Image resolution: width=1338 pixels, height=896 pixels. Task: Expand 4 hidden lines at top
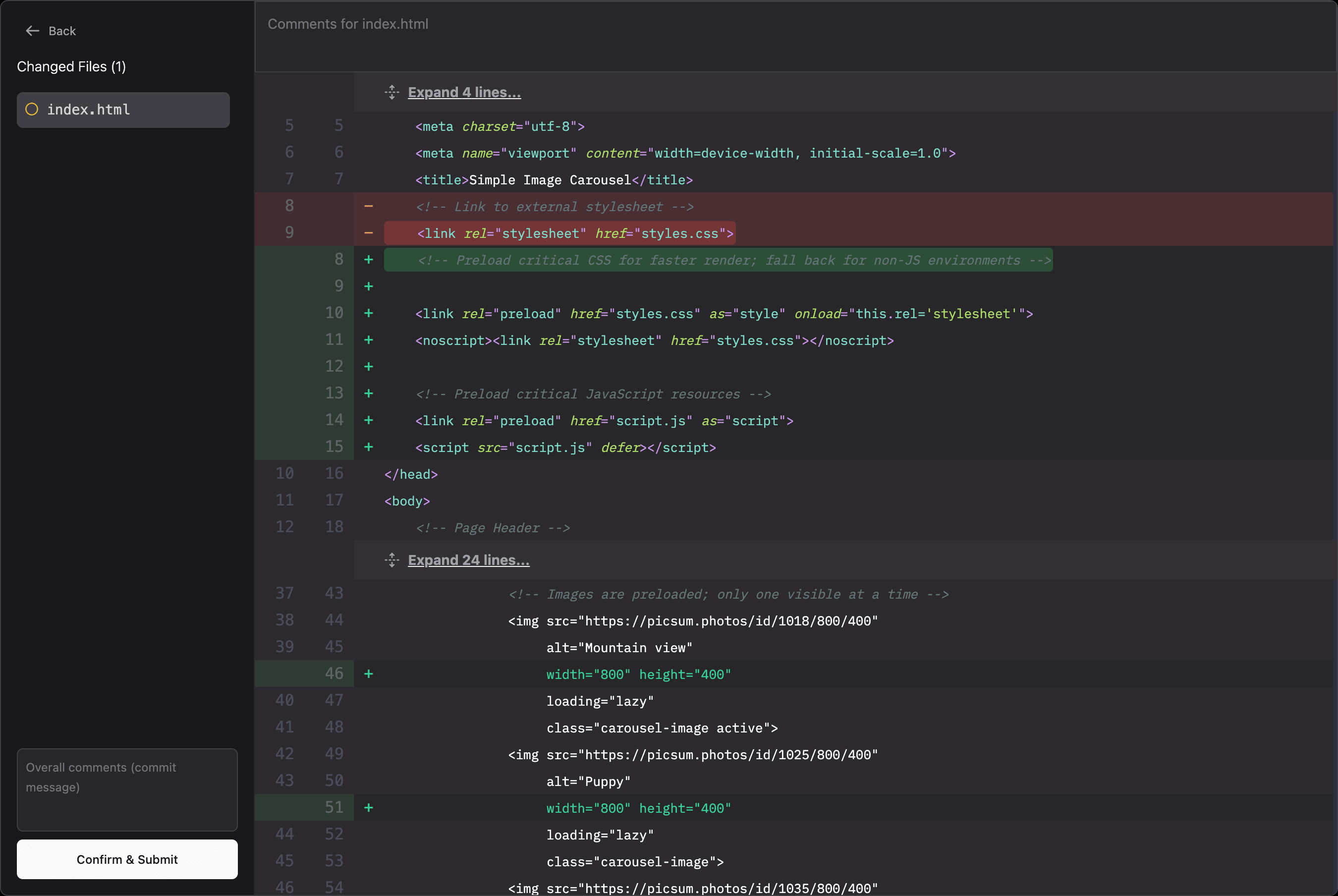point(464,92)
